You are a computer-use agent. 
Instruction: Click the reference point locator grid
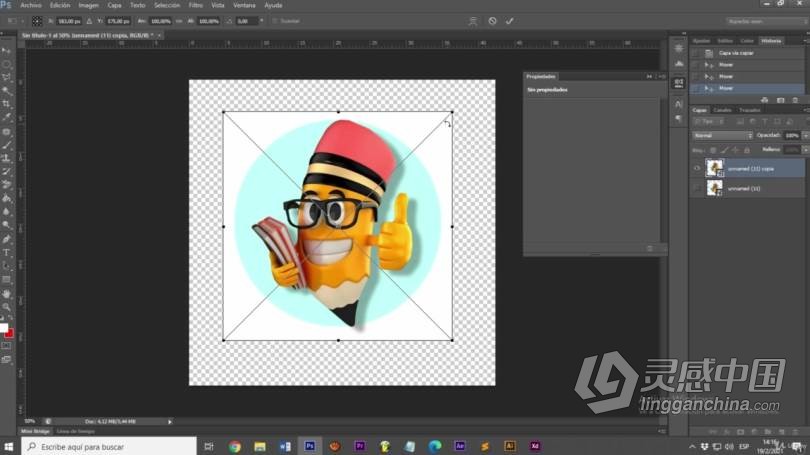tap(37, 21)
